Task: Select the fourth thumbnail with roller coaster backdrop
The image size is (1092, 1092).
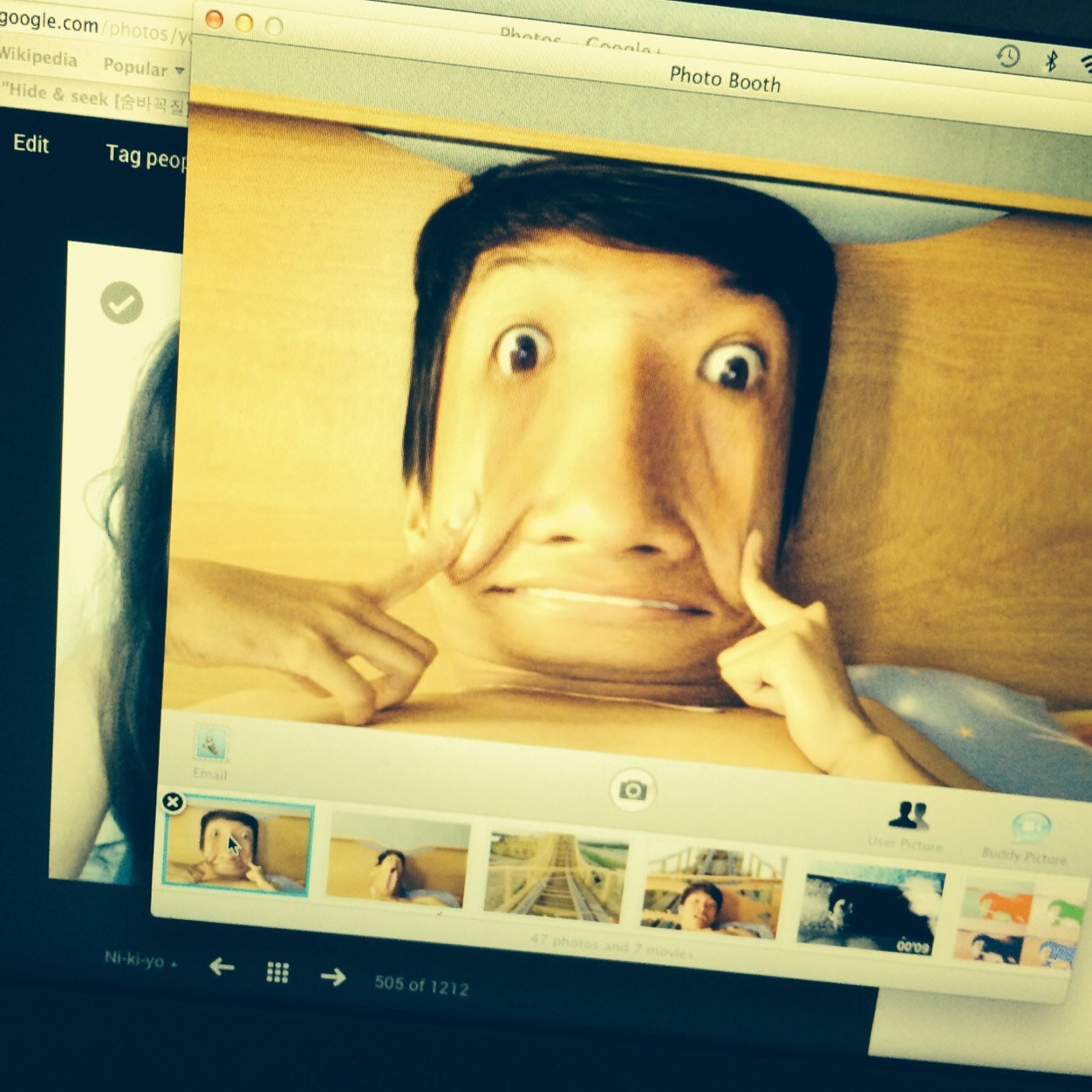Action: coord(713,893)
